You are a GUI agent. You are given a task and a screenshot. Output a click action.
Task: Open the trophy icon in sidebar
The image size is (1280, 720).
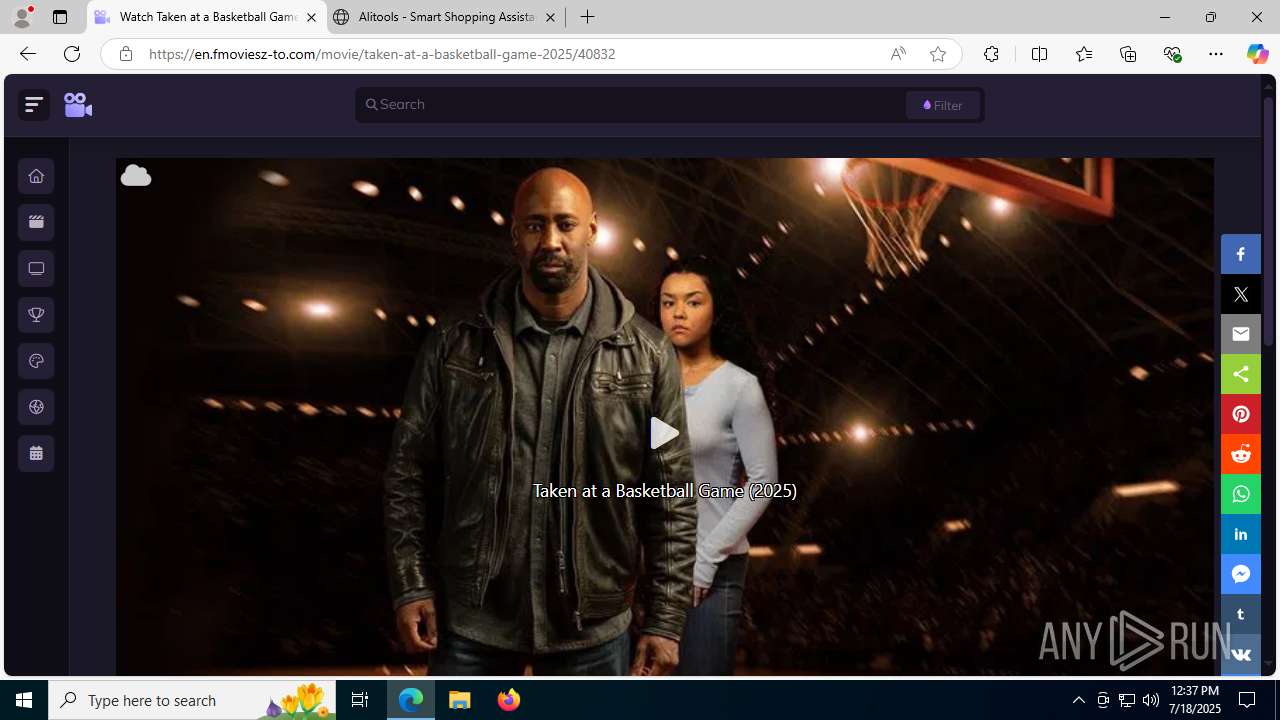click(x=36, y=315)
